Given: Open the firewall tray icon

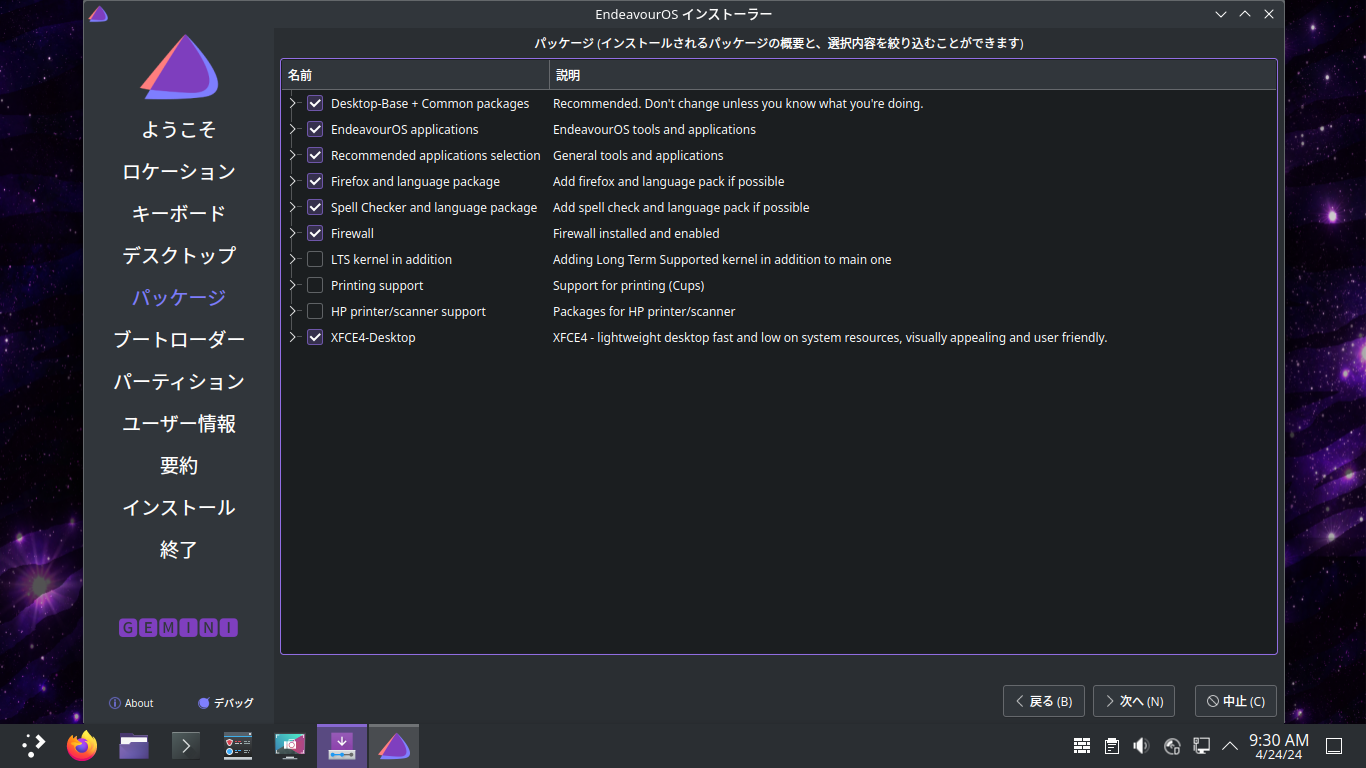Looking at the screenshot, I should coord(1082,746).
